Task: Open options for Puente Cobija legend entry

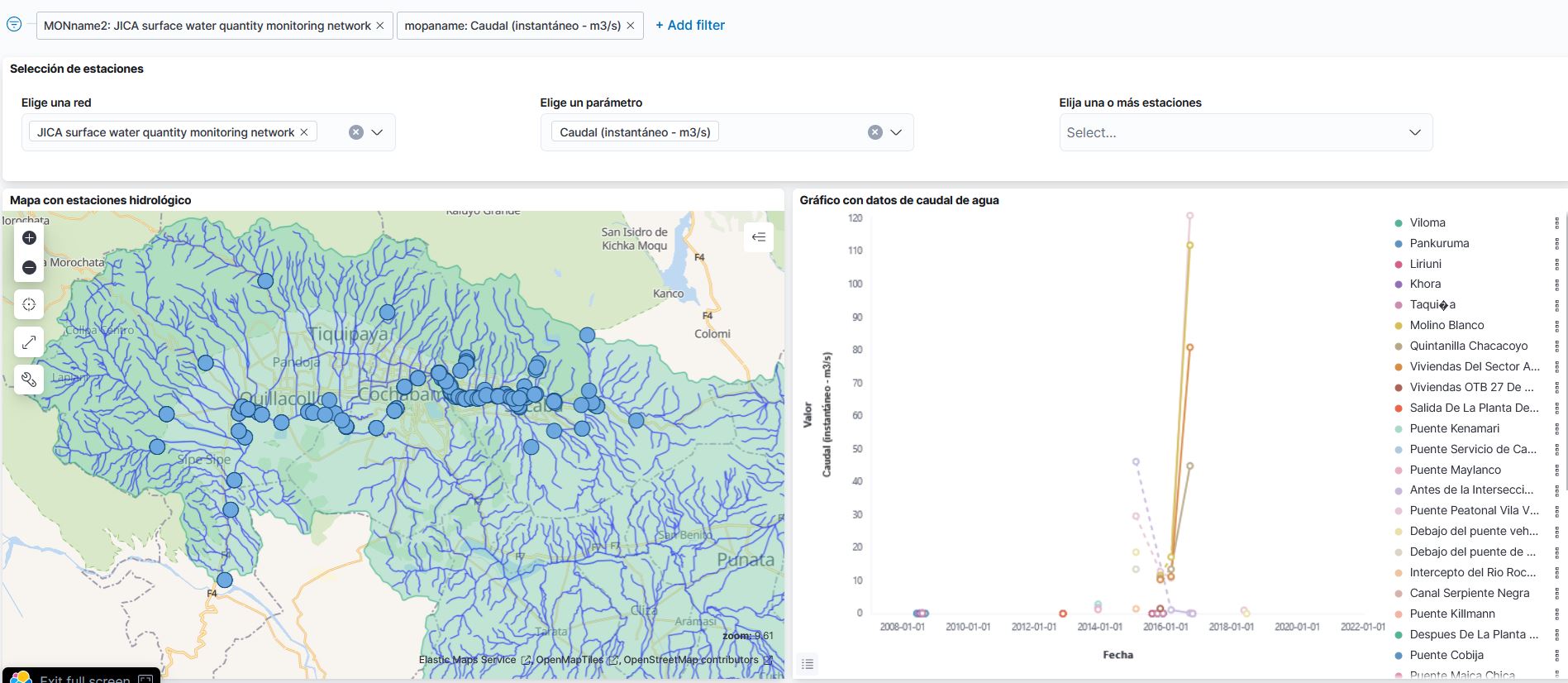Action: pos(1557,656)
